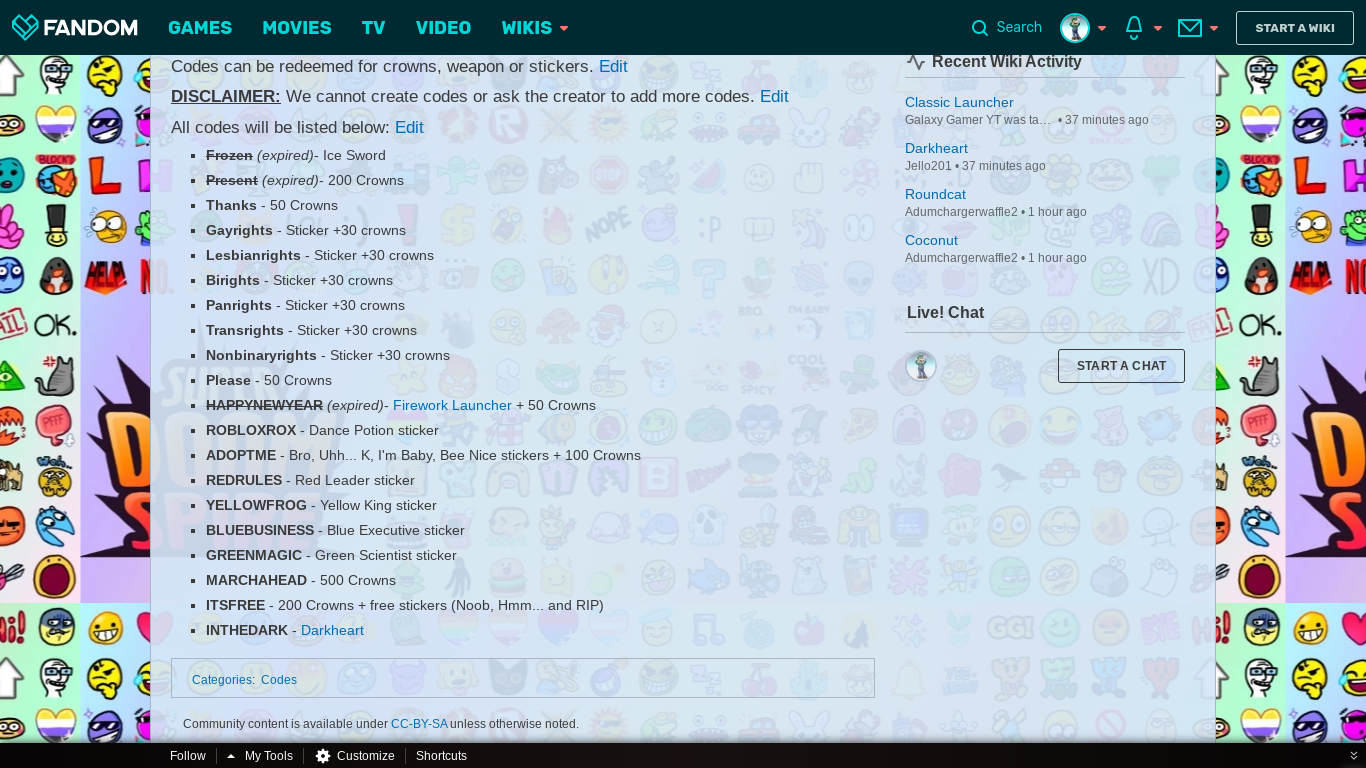Viewport: 1366px width, 768px height.
Task: Click the Recent Wiki Activity heading
Action: tap(1006, 62)
